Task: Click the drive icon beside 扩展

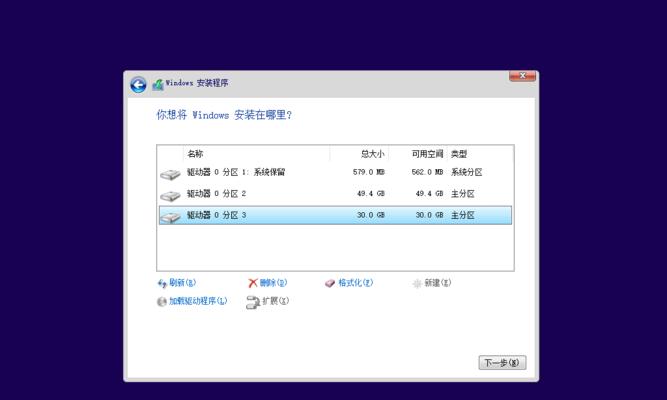Action: tap(253, 302)
